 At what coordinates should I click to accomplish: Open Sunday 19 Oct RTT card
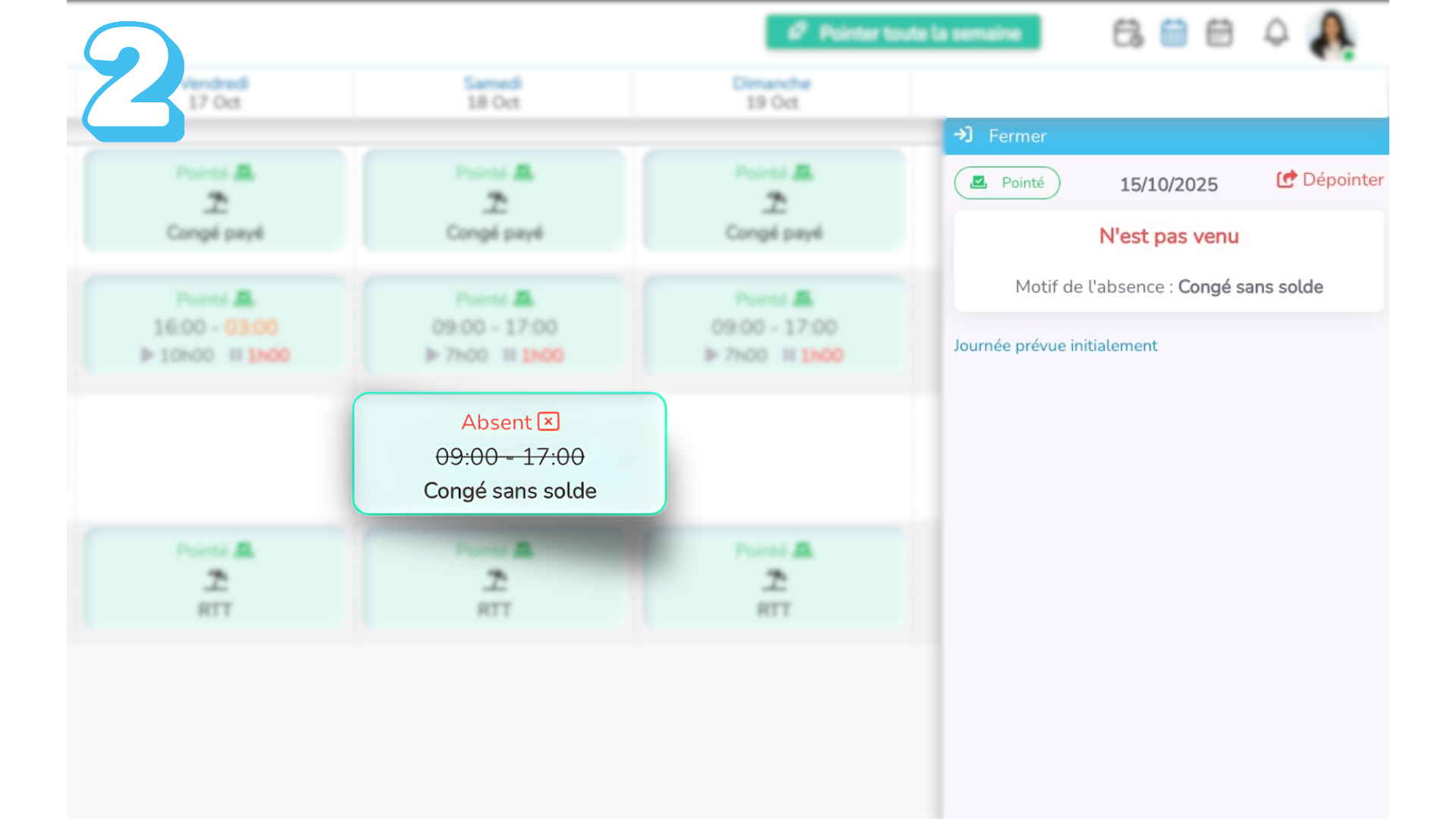(x=773, y=579)
